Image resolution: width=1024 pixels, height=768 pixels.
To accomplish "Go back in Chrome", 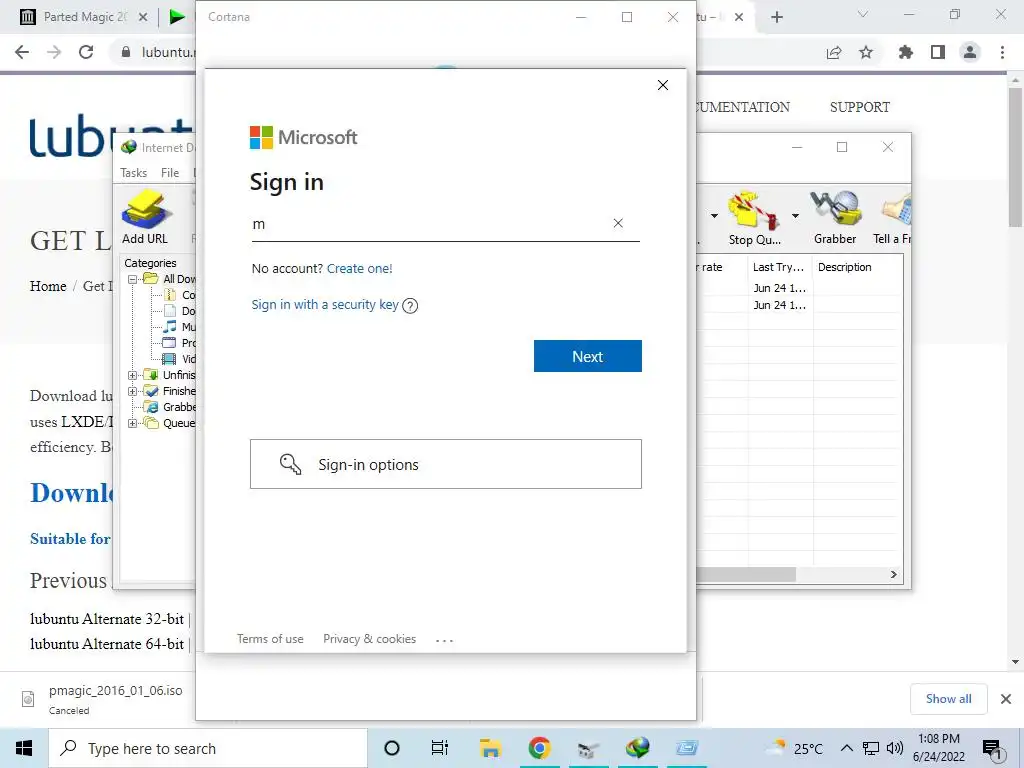I will (22, 52).
